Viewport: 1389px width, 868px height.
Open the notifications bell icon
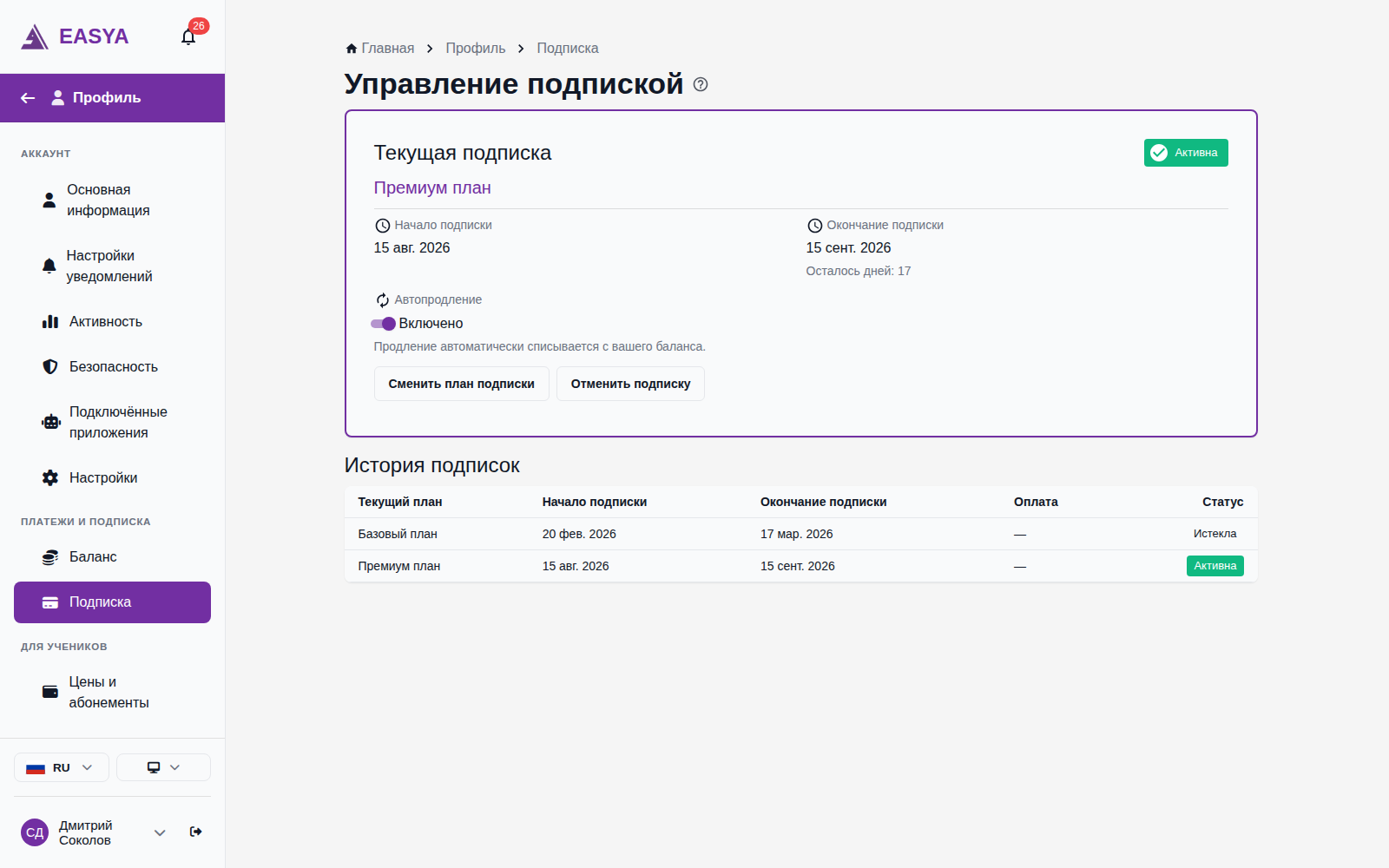[x=188, y=36]
